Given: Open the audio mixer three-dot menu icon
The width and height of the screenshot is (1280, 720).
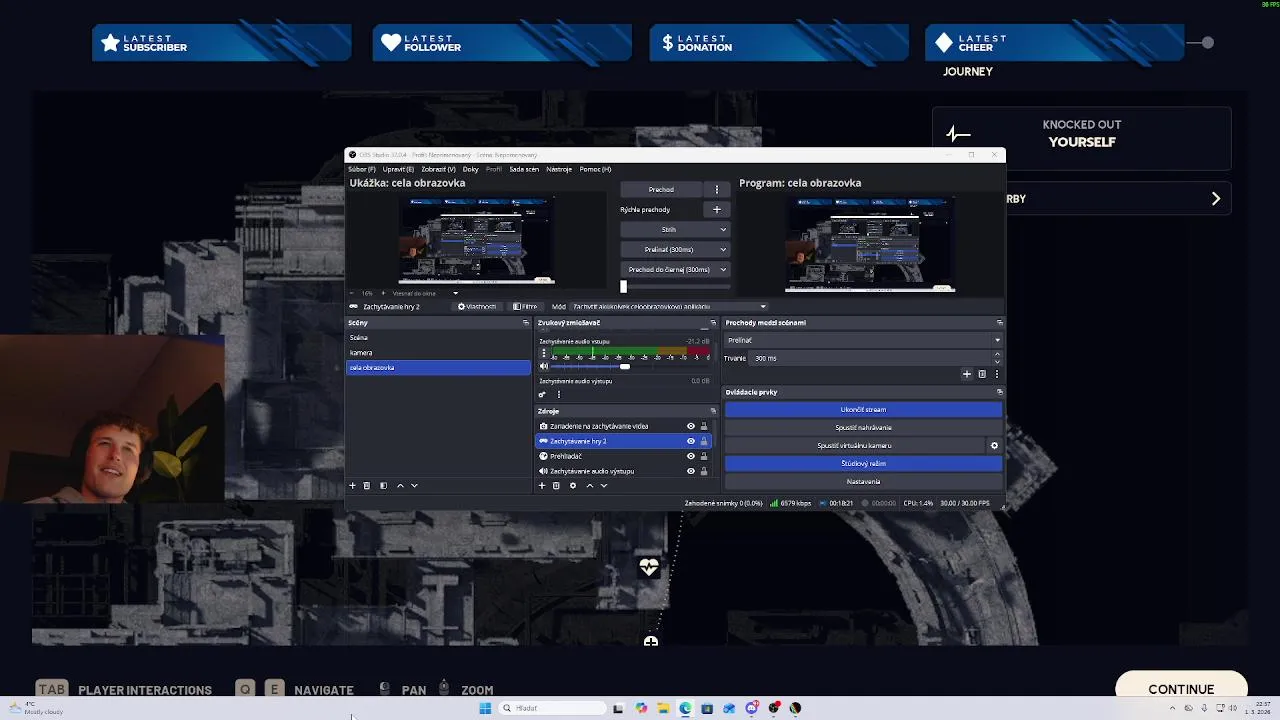Looking at the screenshot, I should 558,394.
